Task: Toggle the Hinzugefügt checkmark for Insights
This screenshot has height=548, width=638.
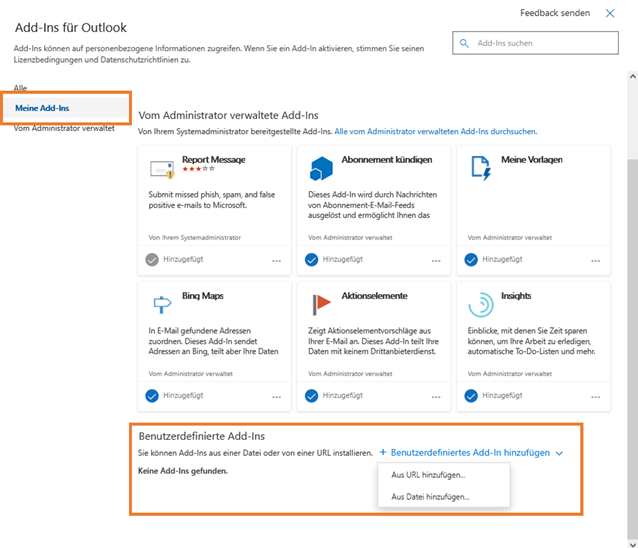Action: [x=471, y=396]
